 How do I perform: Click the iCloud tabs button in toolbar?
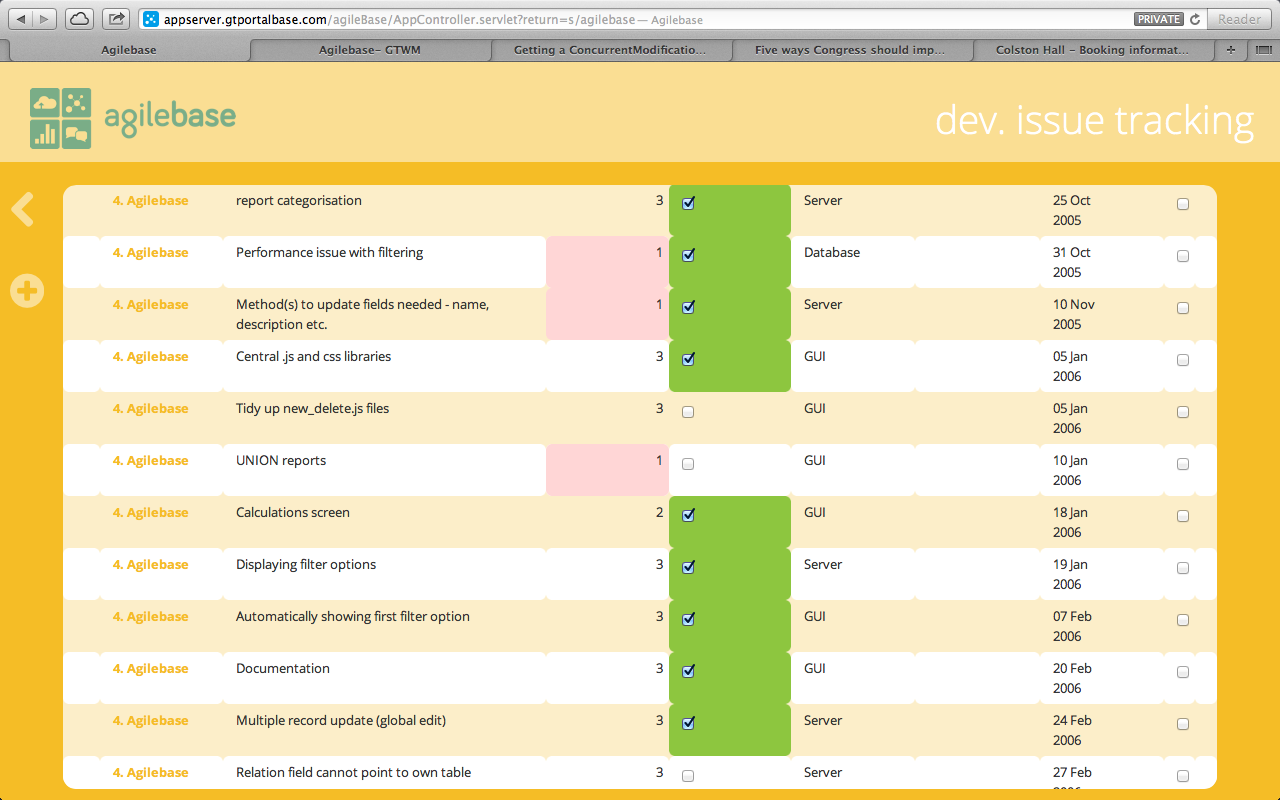[79, 19]
